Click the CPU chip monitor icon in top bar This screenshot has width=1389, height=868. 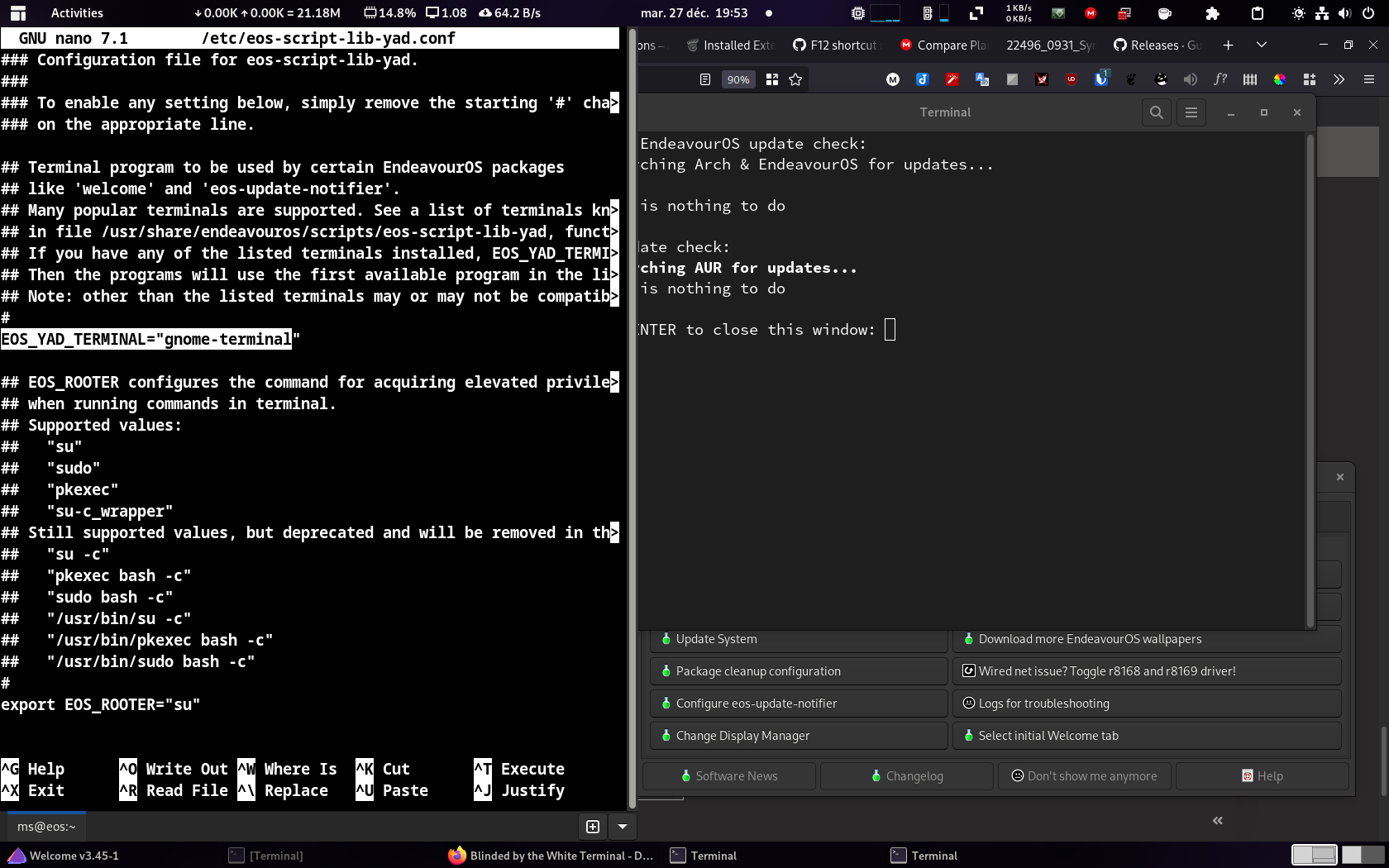coord(858,13)
